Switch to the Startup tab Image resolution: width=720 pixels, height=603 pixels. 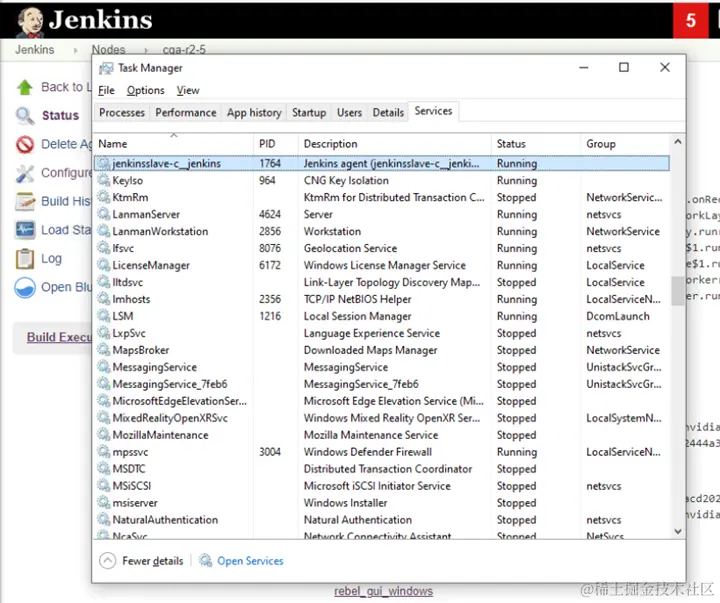[309, 113]
